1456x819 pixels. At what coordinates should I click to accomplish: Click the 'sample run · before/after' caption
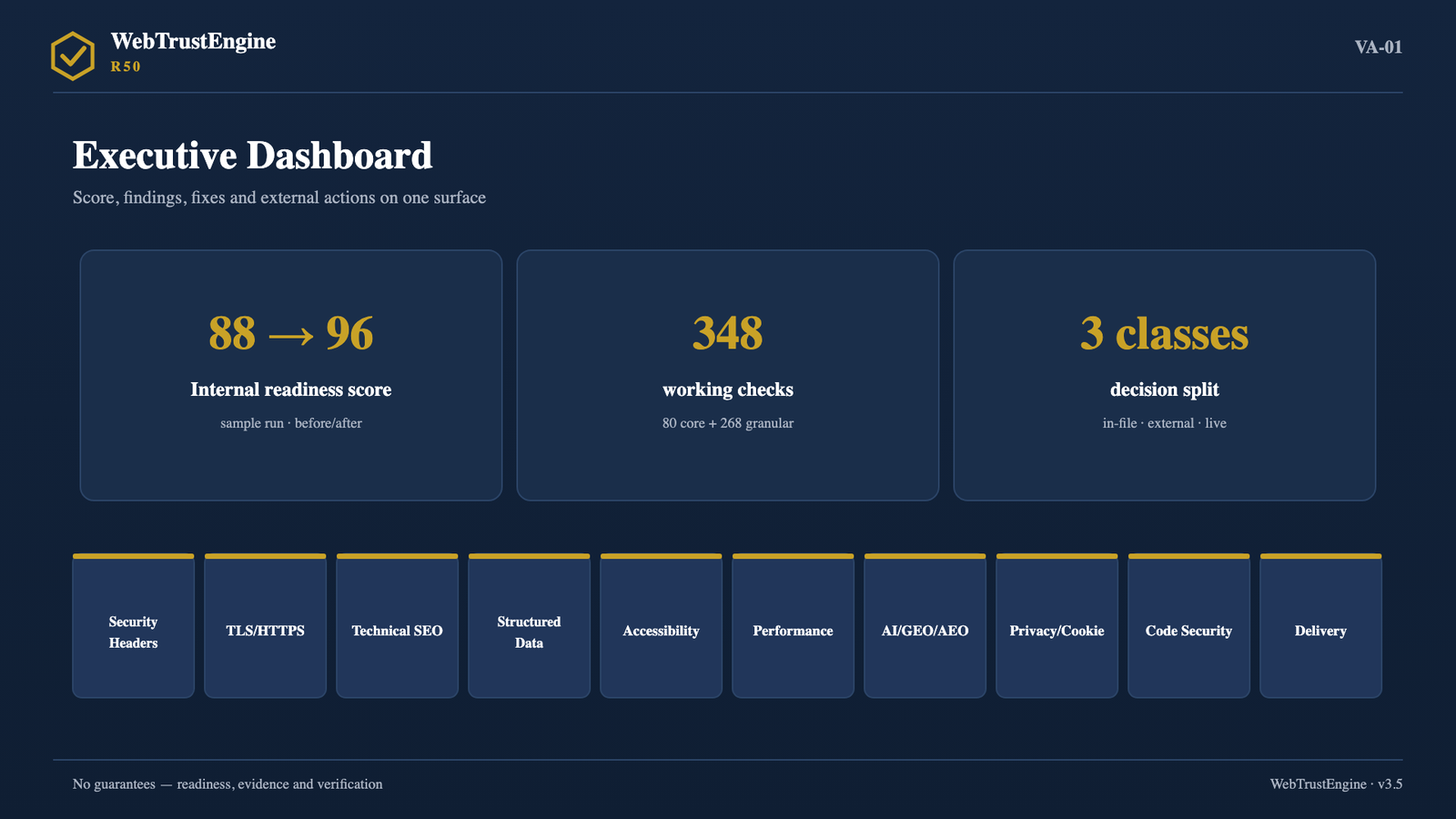(291, 423)
